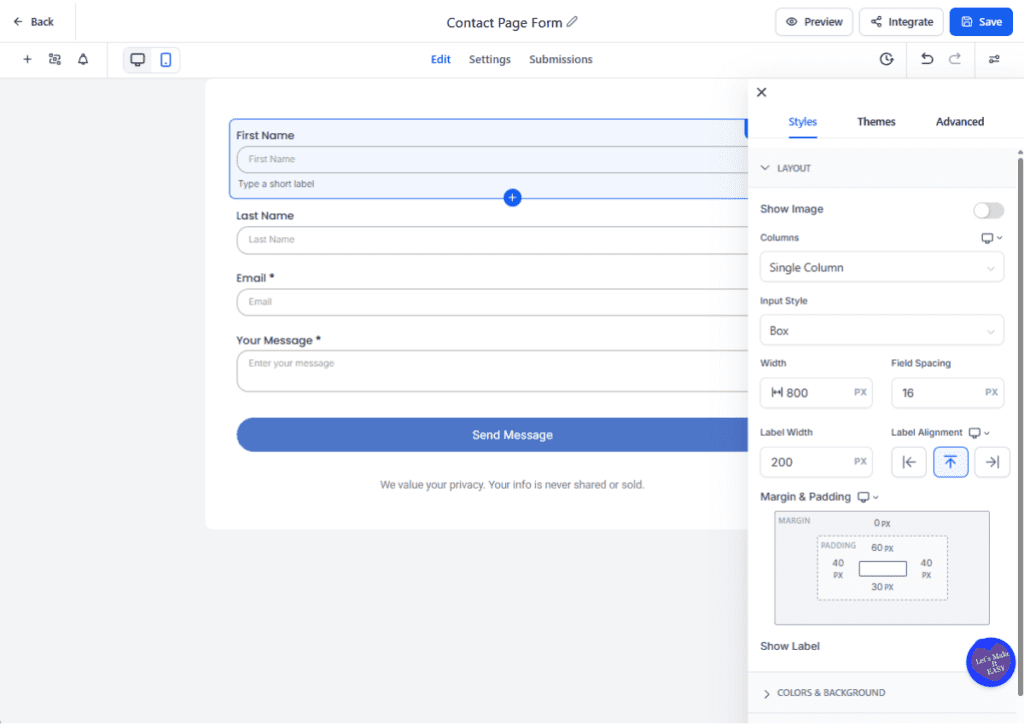Open the Single Column dropdown
1024x725 pixels.
[881, 267]
